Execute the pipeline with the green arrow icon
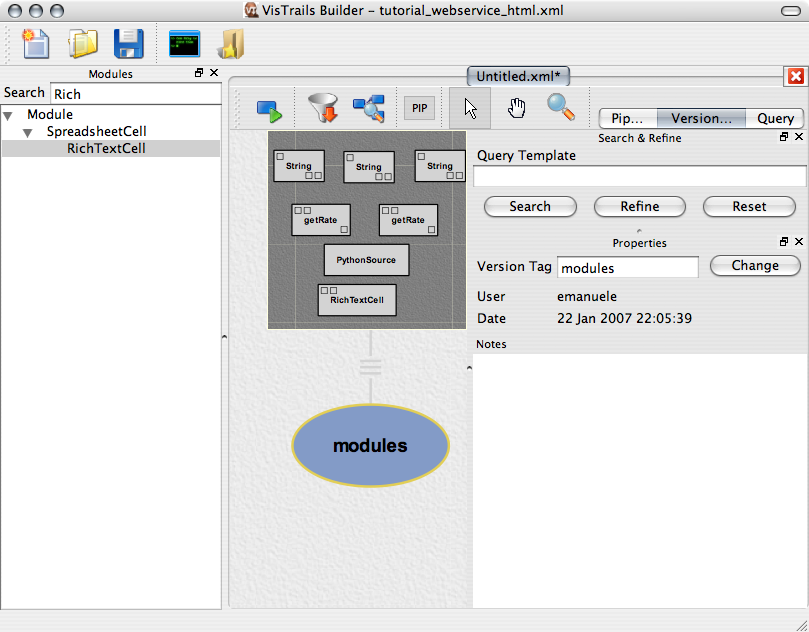 pos(269,108)
